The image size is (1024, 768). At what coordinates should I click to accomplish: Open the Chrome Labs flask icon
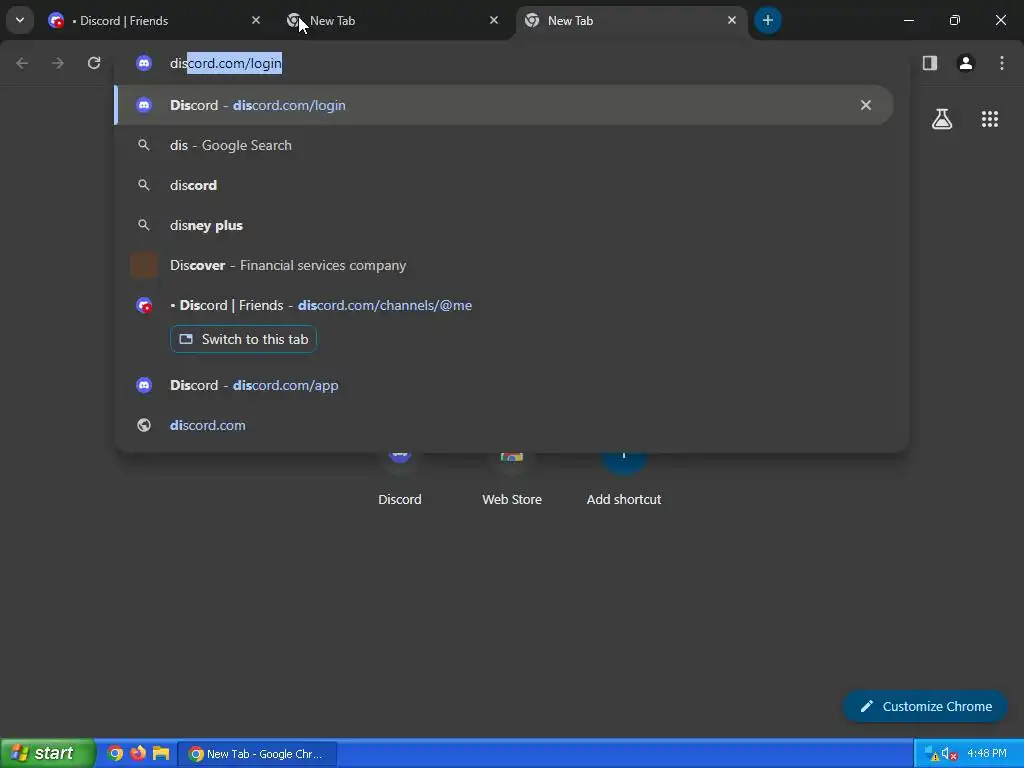[942, 119]
